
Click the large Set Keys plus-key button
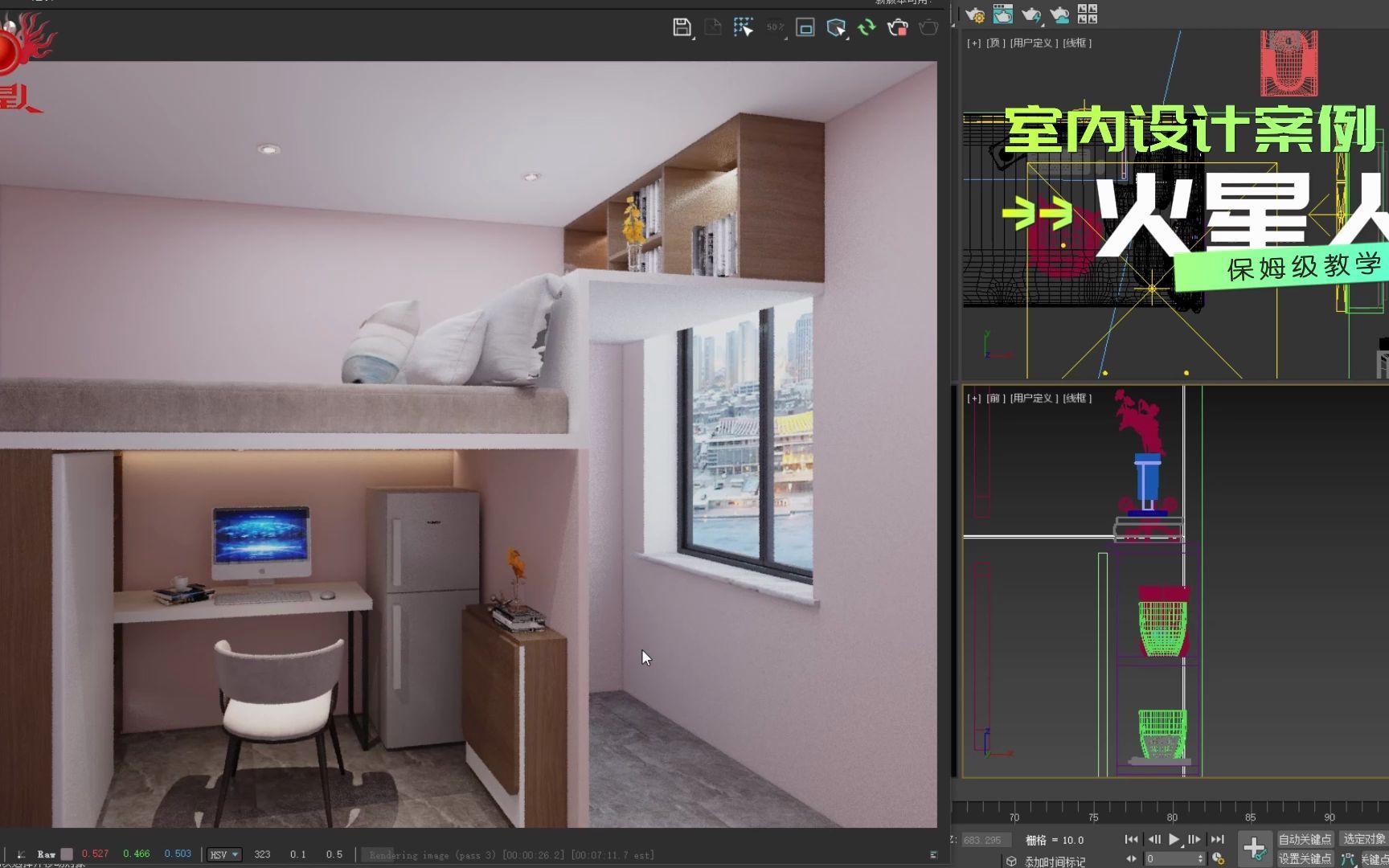pos(1254,848)
